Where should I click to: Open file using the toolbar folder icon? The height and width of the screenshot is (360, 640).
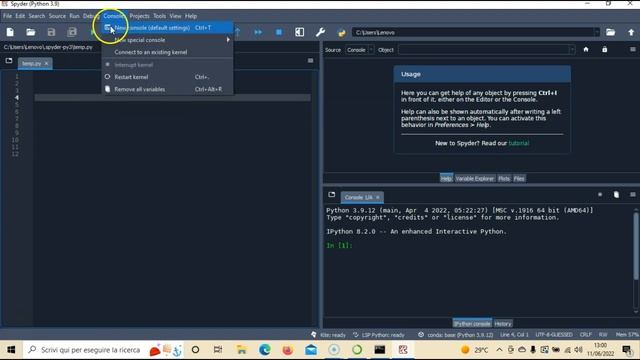coord(31,32)
